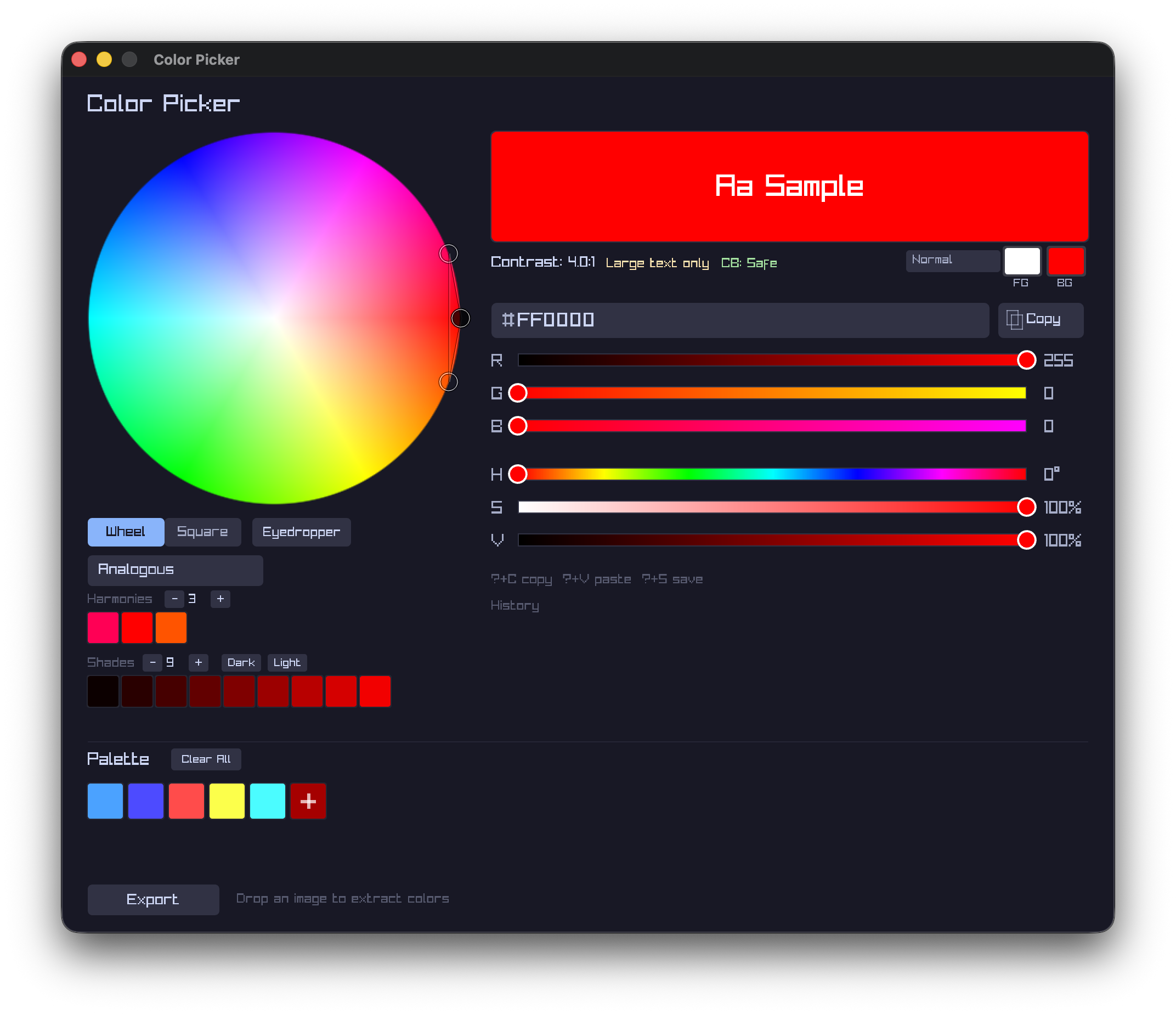Pick the red middle harmony swatch

coord(137,627)
